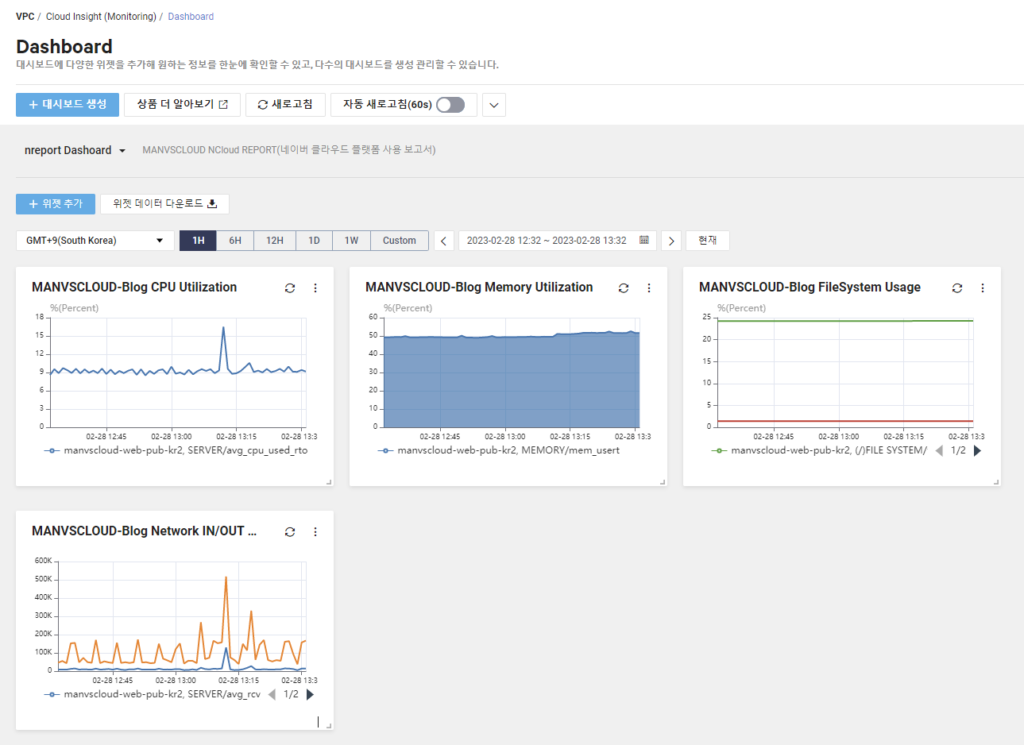This screenshot has height=745, width=1024.
Task: Refresh the Memory Utilization widget
Action: [623, 288]
